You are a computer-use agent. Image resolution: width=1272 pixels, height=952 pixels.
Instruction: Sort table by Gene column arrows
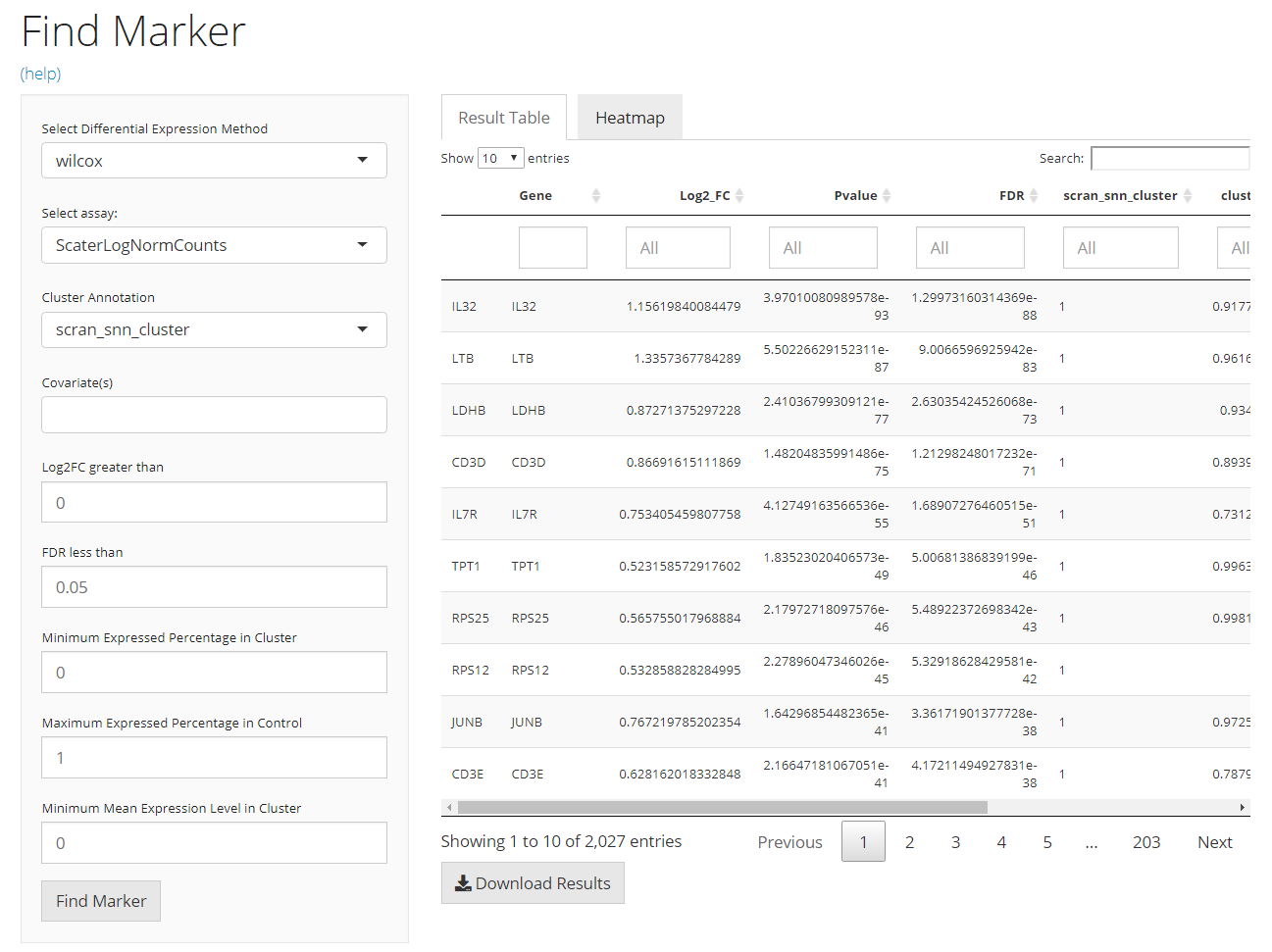595,196
